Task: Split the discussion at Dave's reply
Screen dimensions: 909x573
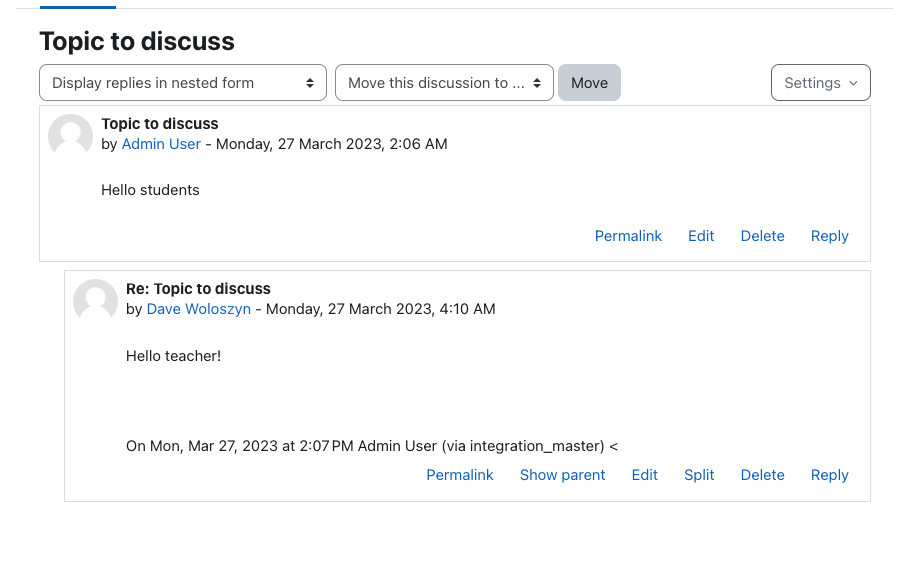Action: pyautogui.click(x=699, y=475)
